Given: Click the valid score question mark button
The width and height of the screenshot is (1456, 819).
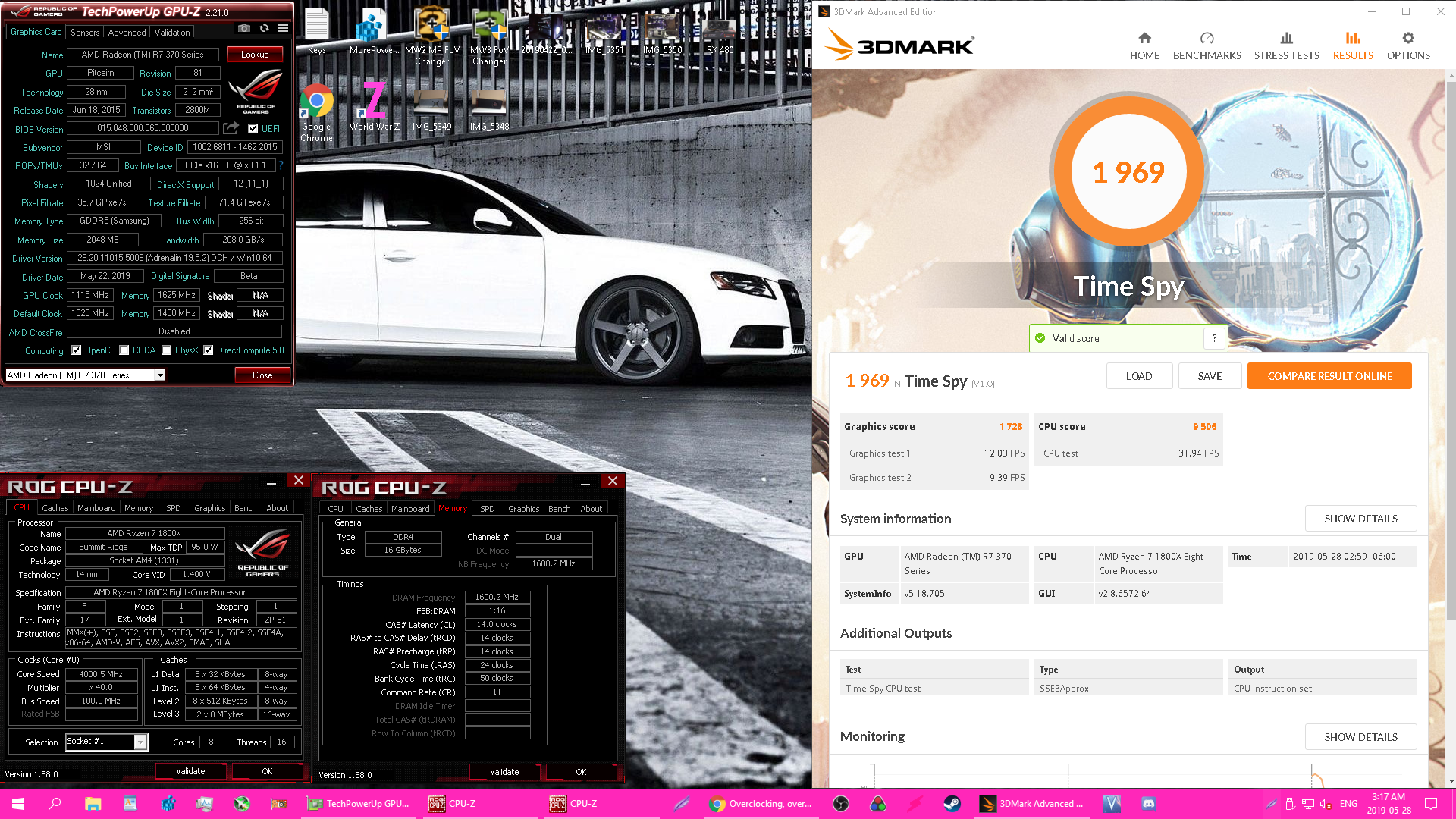Looking at the screenshot, I should coord(1214,338).
